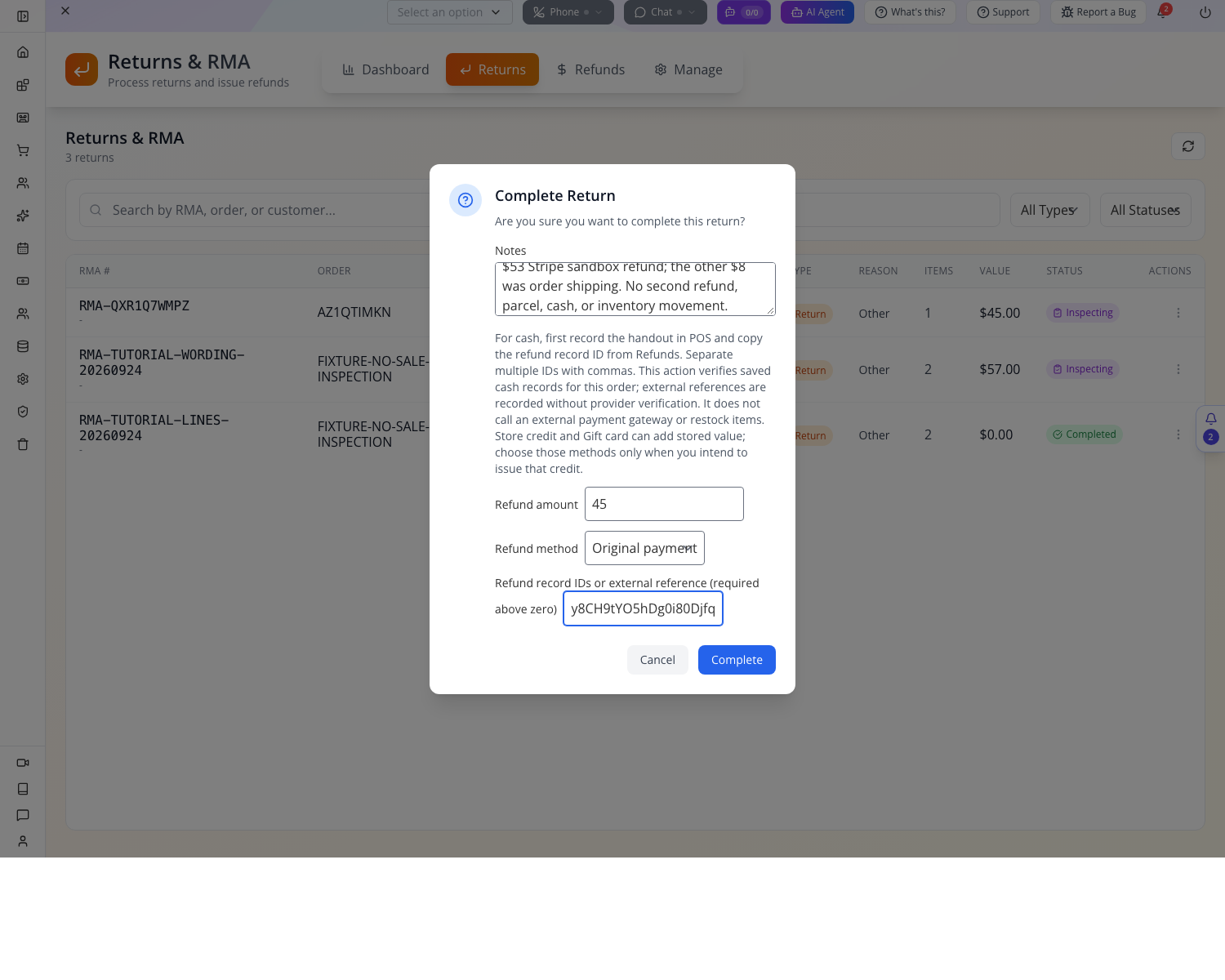Expand the All Statuses filter
This screenshot has width=1225, height=980.
click(1145, 210)
